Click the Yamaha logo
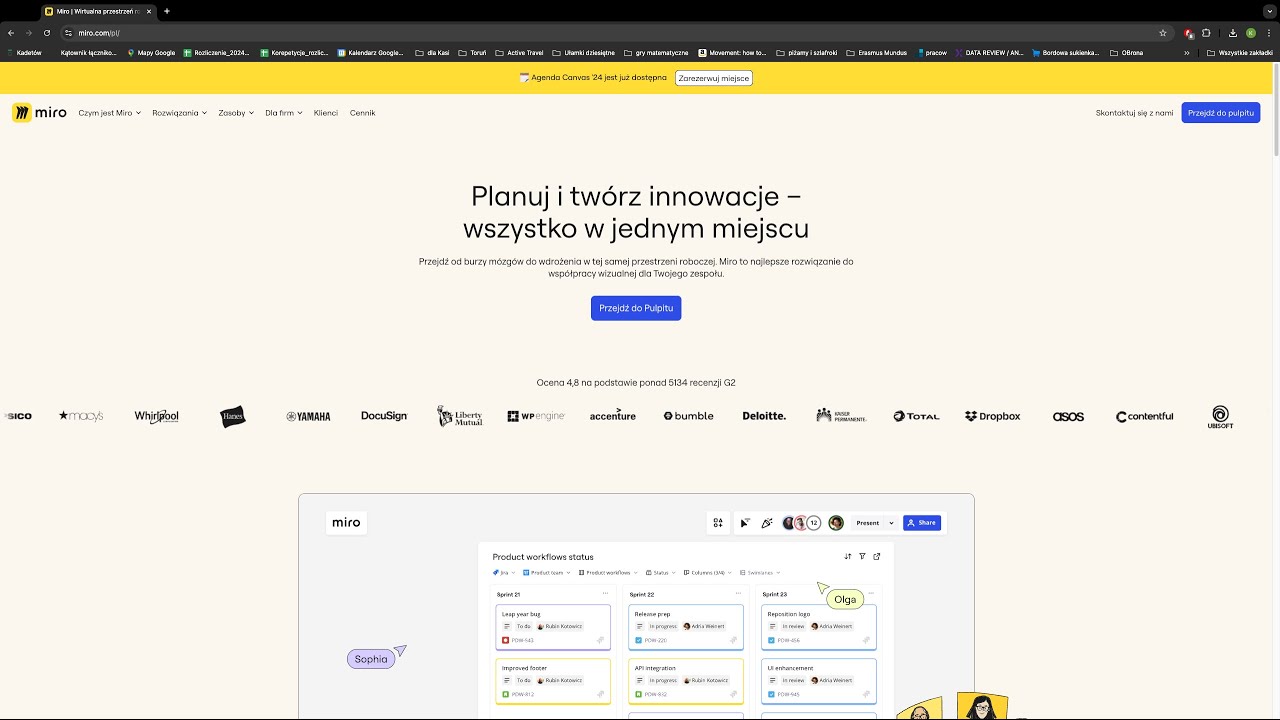This screenshot has width=1280, height=720. coord(308,416)
